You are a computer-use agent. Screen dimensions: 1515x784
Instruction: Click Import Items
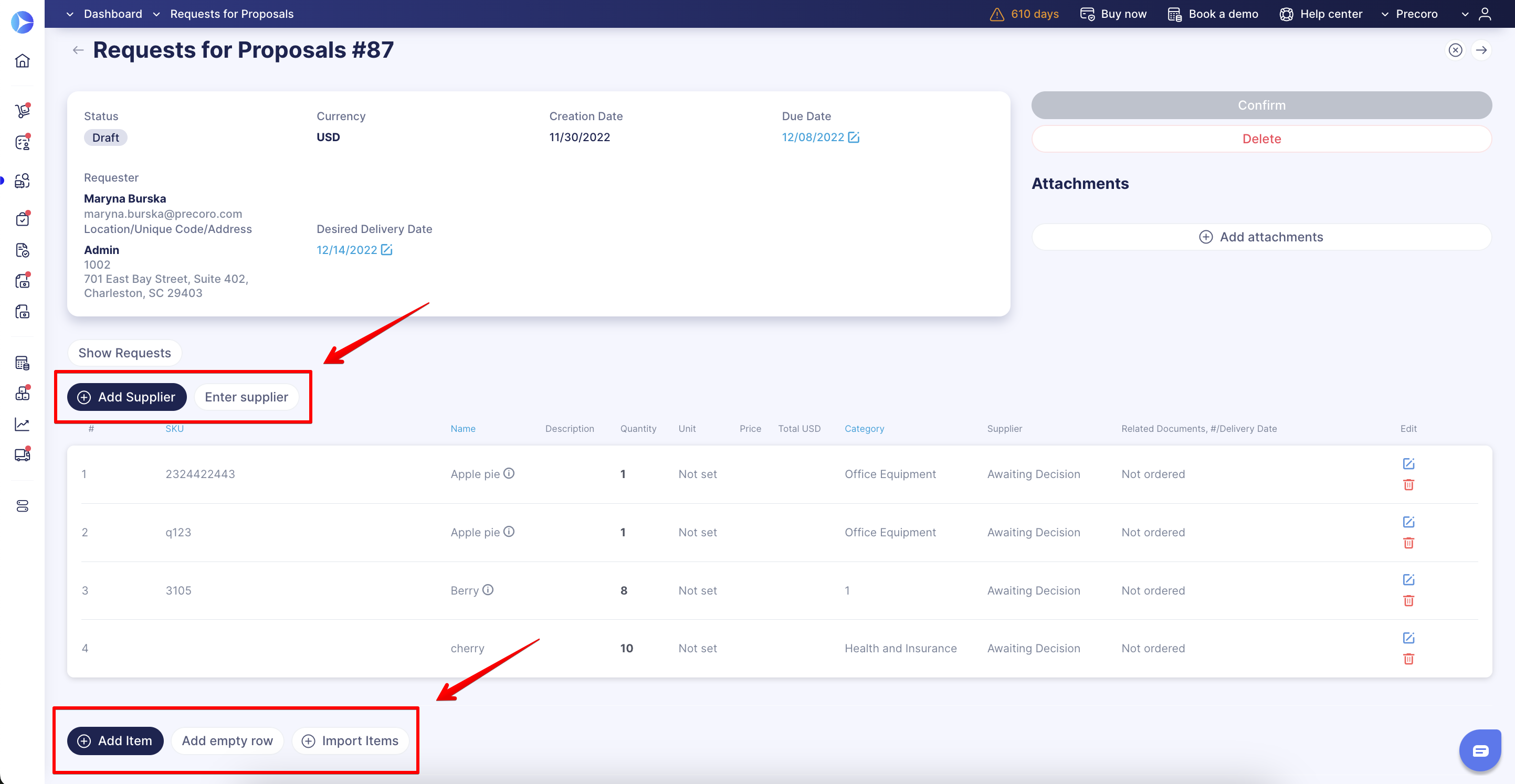351,740
